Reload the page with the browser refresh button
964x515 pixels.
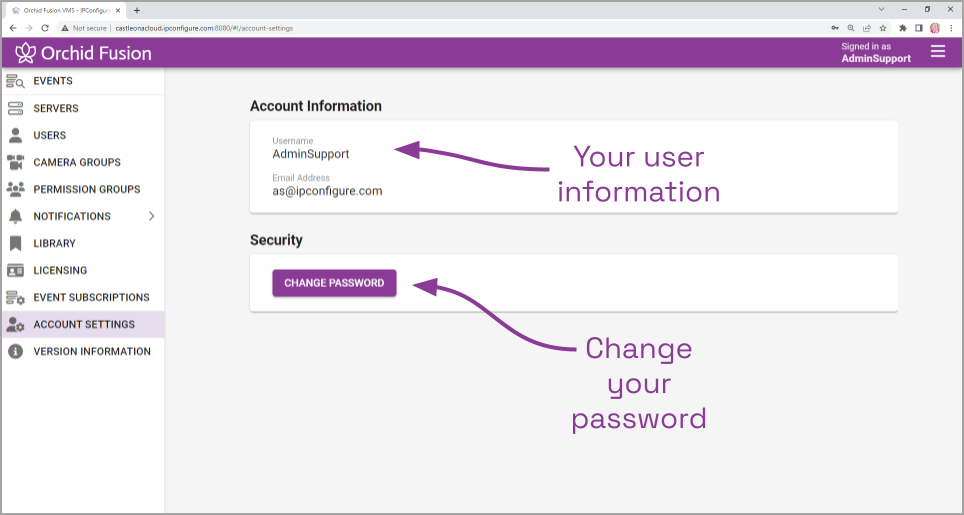coord(45,28)
